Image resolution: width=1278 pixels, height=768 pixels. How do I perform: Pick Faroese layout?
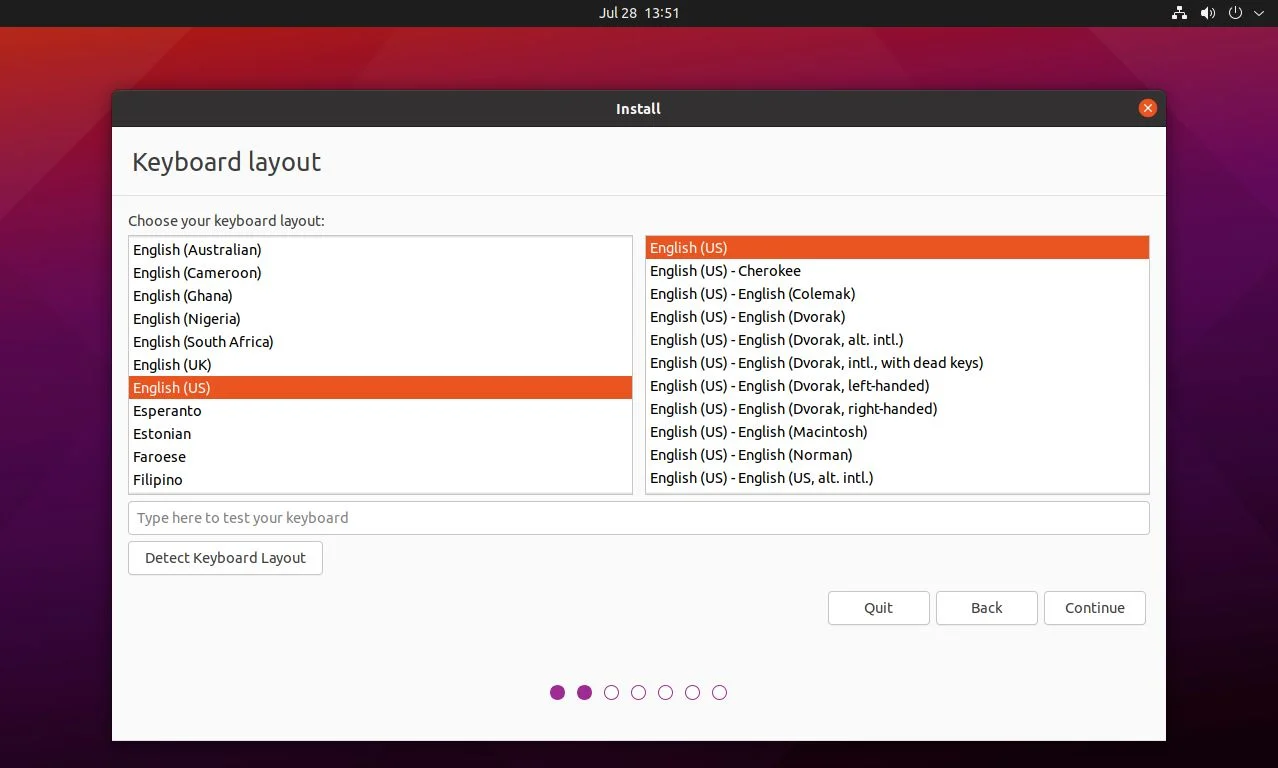[380, 457]
